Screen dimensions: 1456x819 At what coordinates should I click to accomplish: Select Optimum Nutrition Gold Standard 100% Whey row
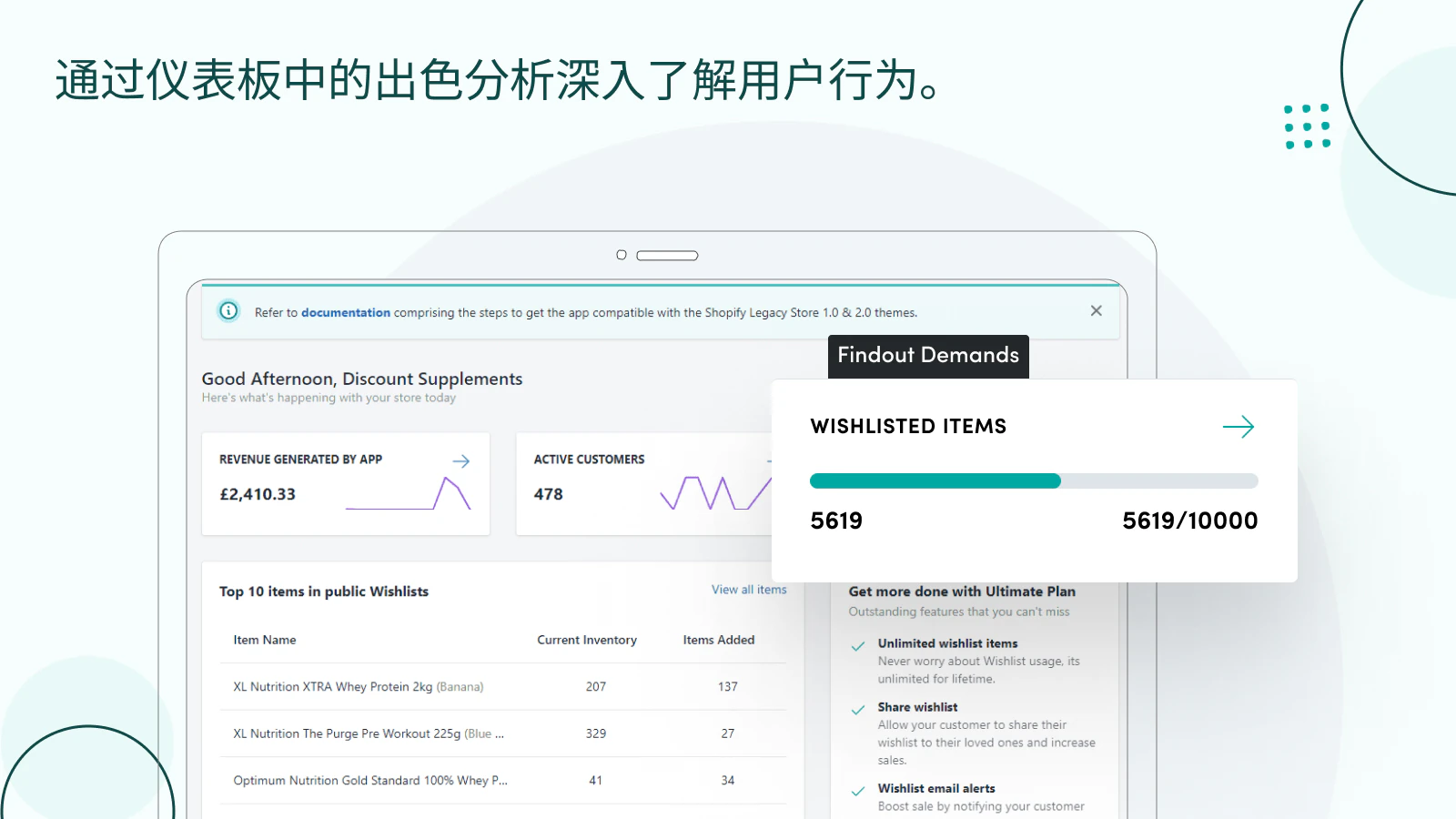point(503,781)
